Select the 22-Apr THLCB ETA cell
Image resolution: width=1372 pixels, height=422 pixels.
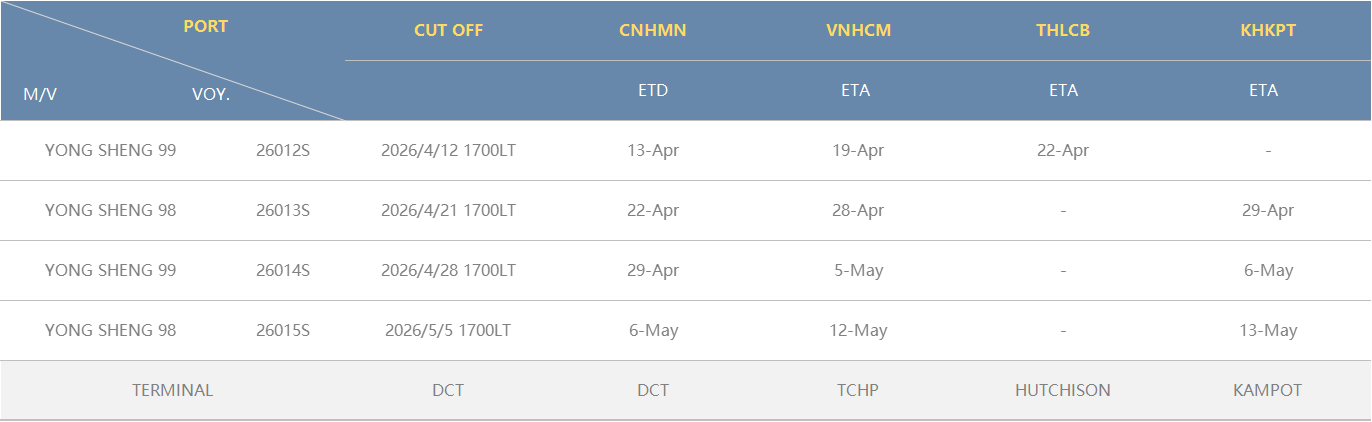(x=1062, y=151)
